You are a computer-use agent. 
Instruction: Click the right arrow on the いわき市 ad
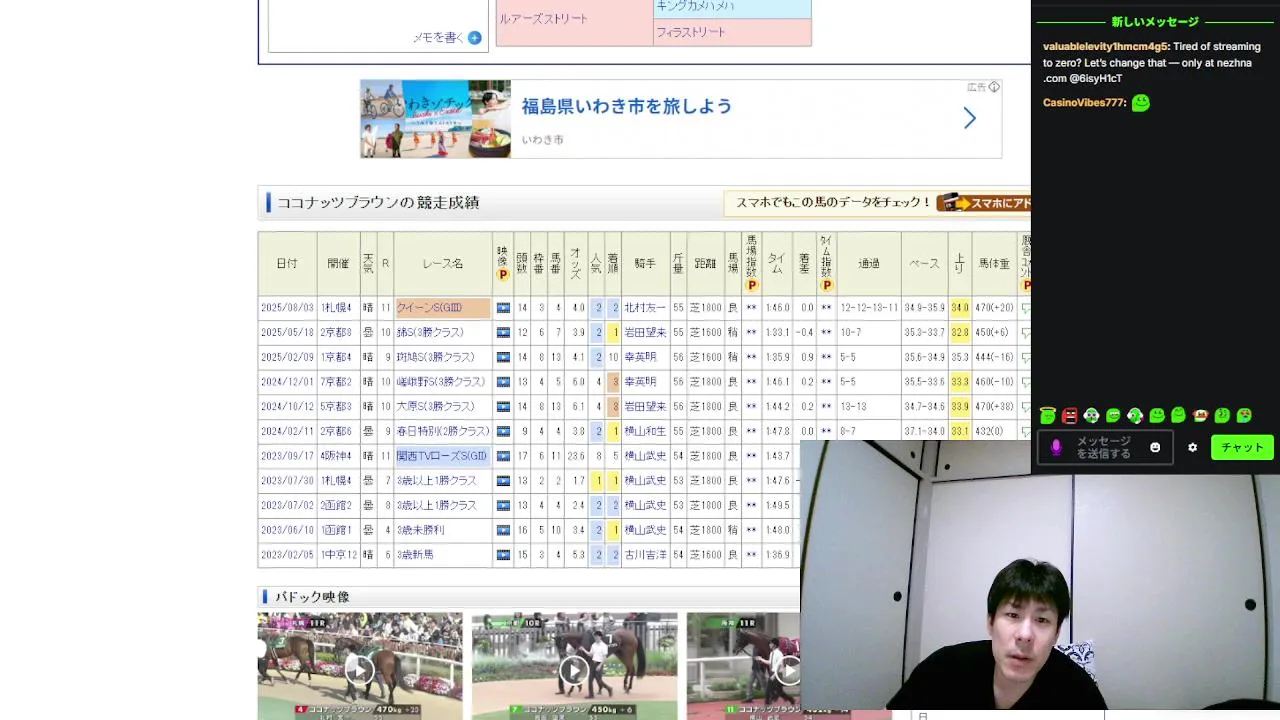pyautogui.click(x=969, y=119)
